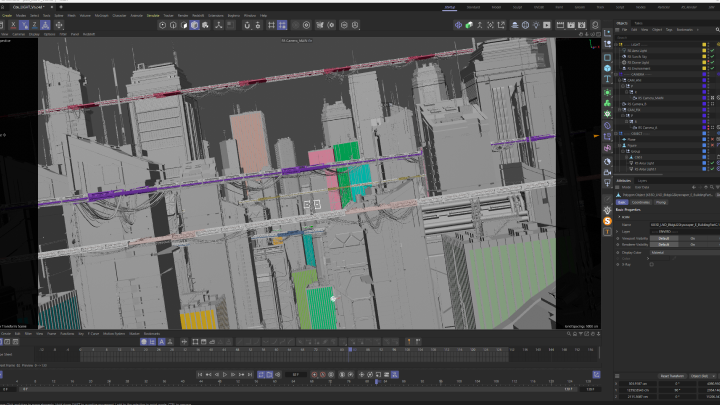Open the Simulate menu
The image size is (720, 405).
coord(153,16)
